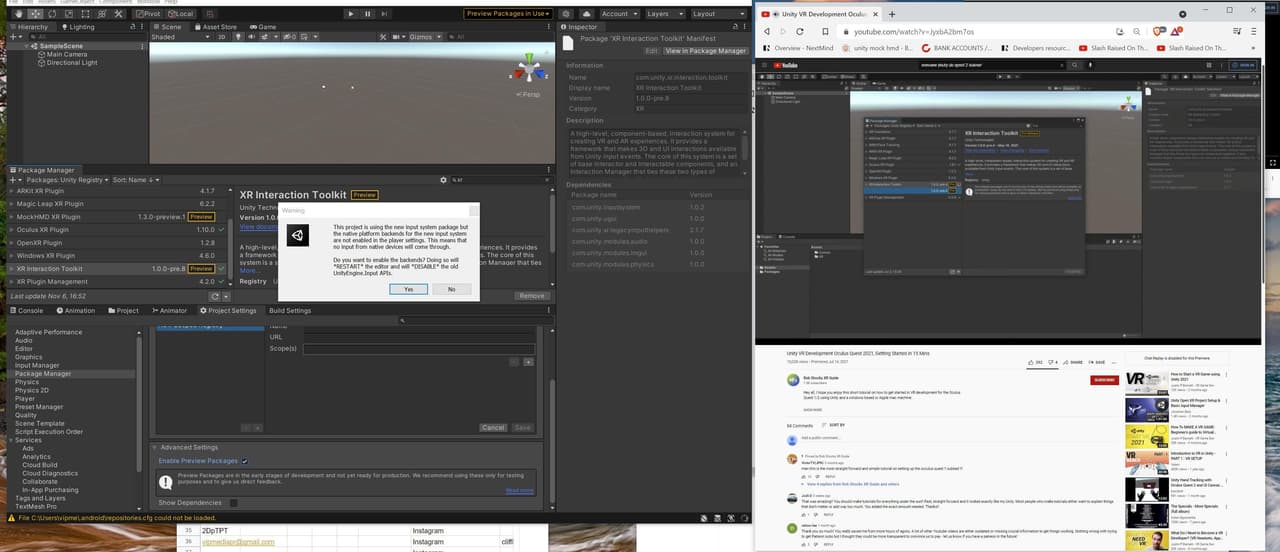Select OpenXR Plugin package

point(120,242)
